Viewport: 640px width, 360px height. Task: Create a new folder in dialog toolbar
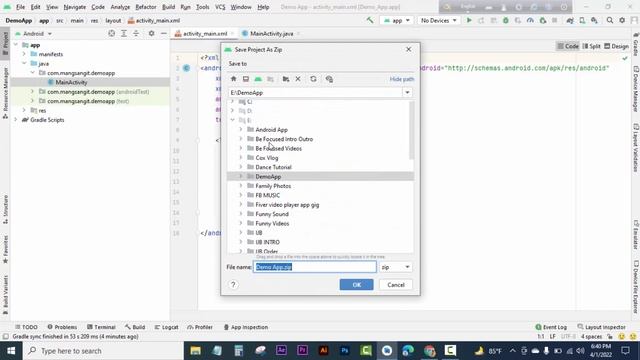click(286, 79)
